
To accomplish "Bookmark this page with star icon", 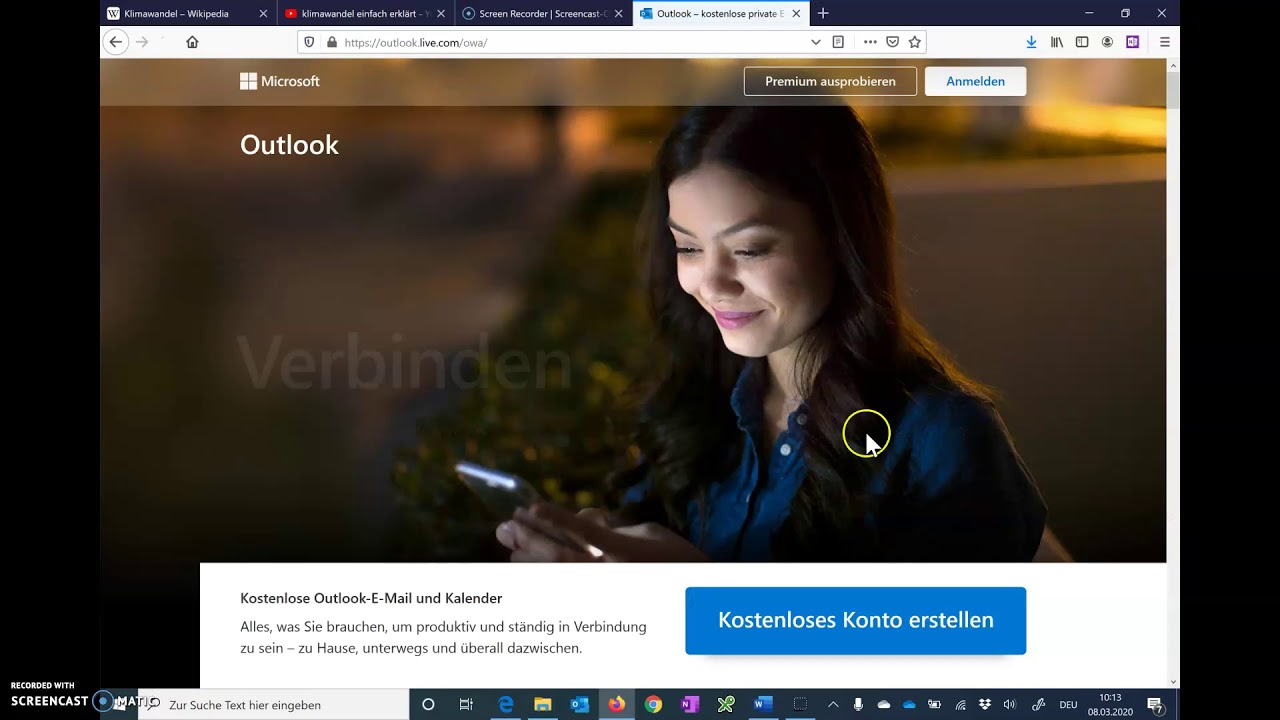I will [x=914, y=42].
